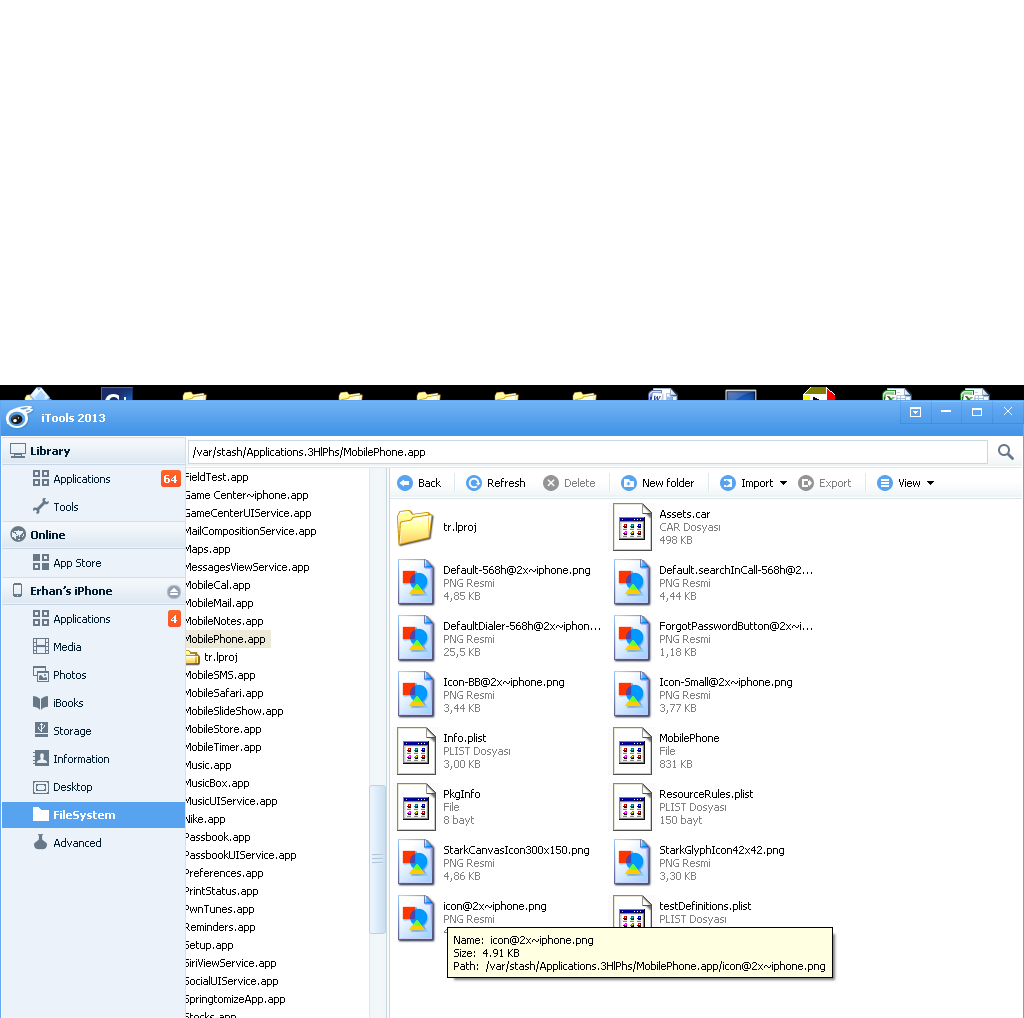Image resolution: width=1024 pixels, height=1018 pixels.
Task: Eject Erhan's iPhone device
Action: click(x=173, y=592)
